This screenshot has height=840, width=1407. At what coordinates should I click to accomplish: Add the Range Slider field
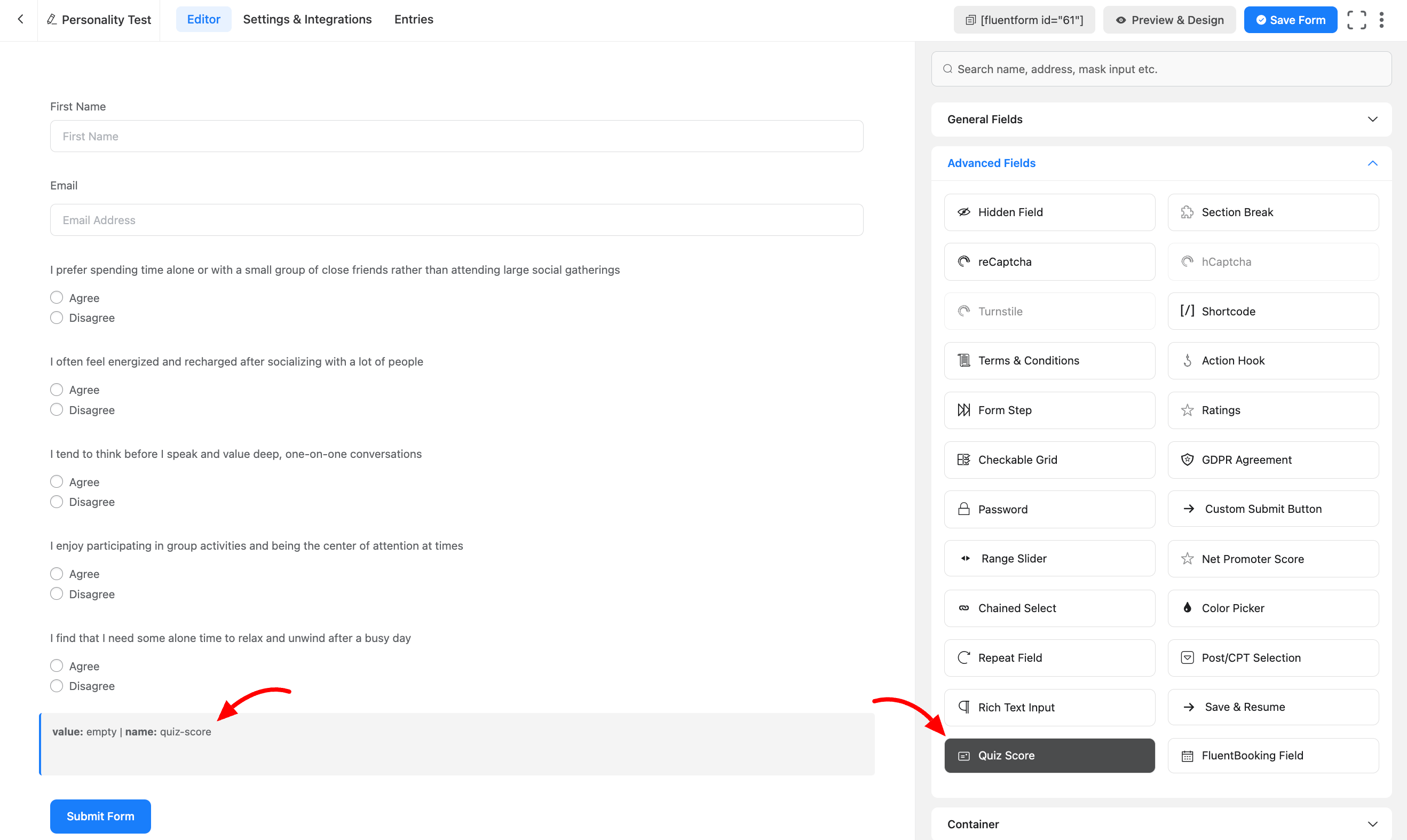[x=1049, y=559]
